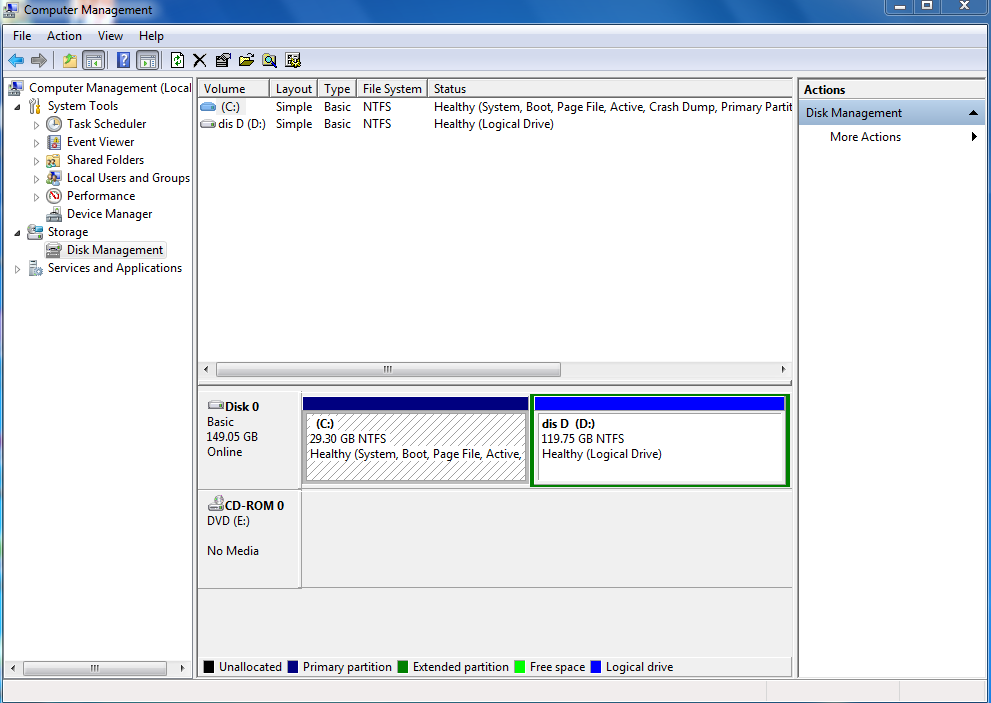Viewport: 991px width, 703px height.
Task: Sort by the File System column header
Action: click(x=392, y=89)
